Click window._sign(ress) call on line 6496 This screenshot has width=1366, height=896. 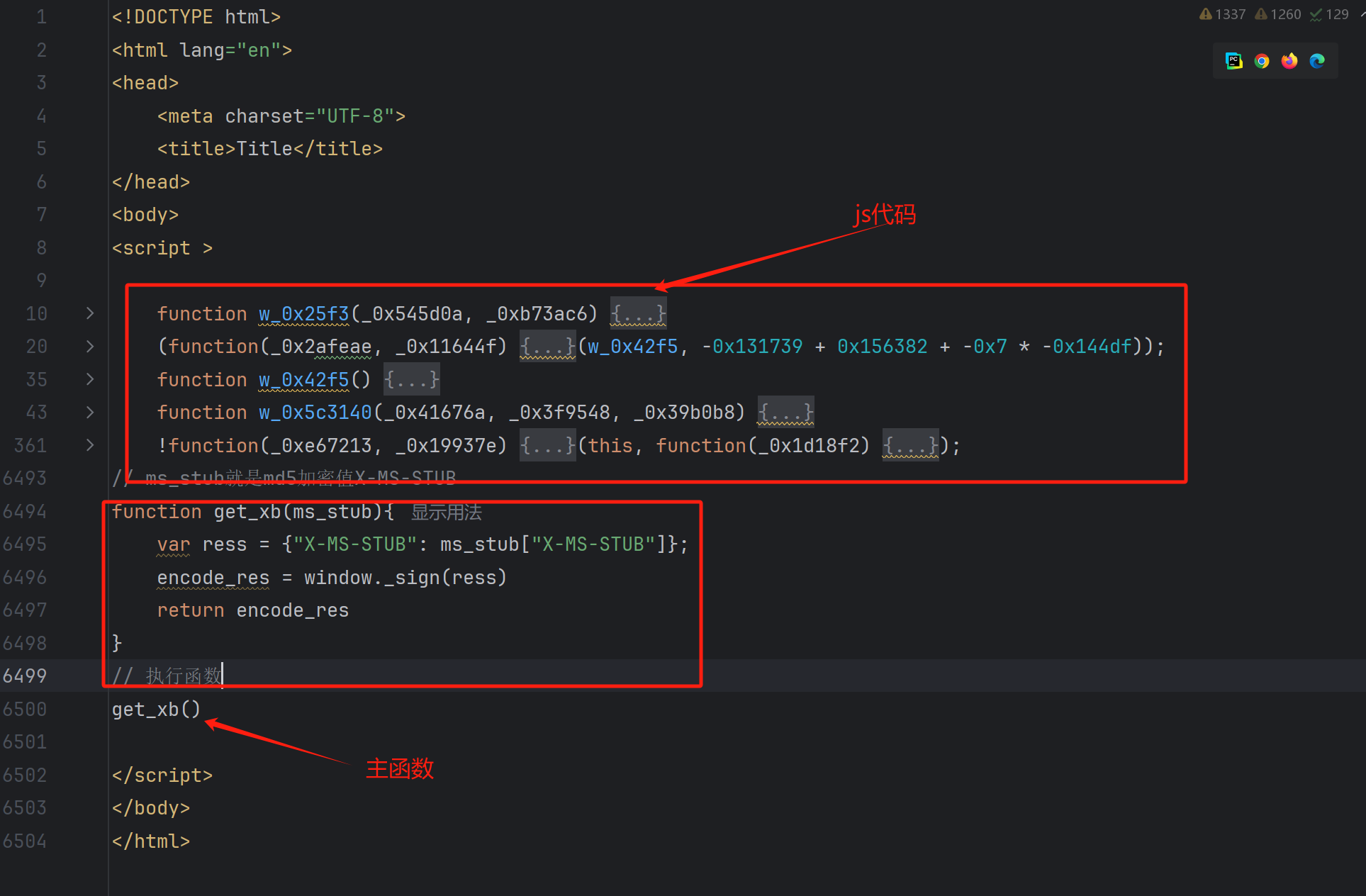point(405,578)
